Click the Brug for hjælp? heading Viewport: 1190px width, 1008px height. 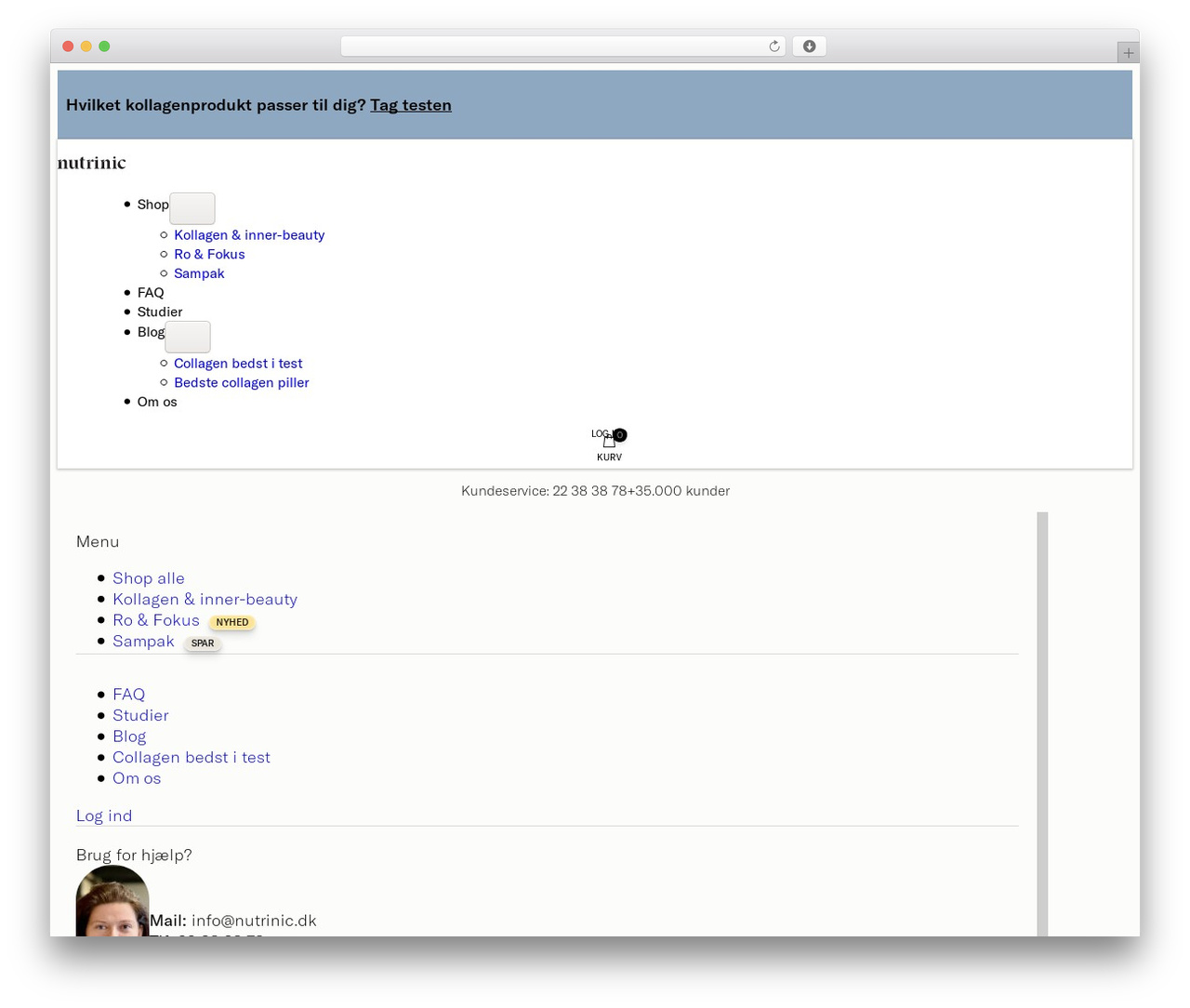134,855
